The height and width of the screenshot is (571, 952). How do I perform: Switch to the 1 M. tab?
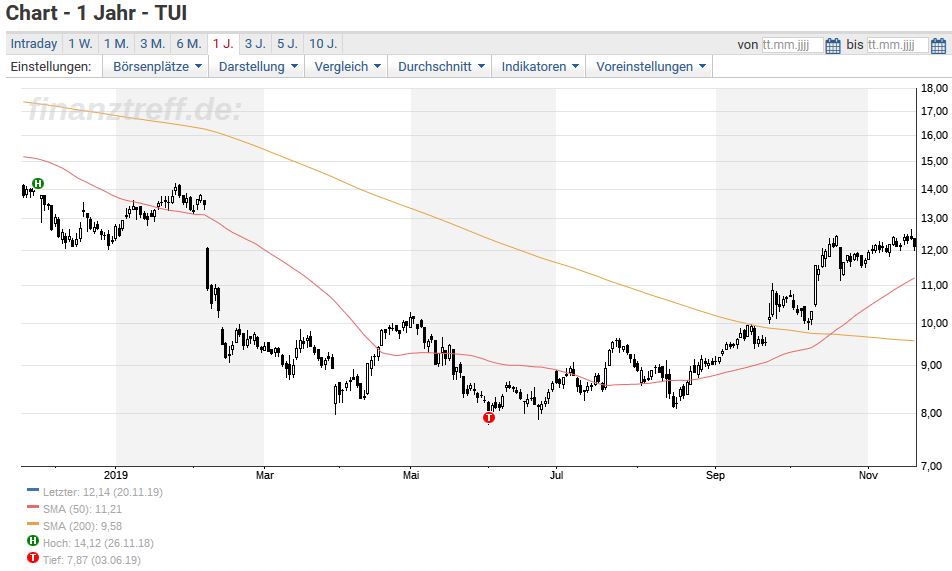click(116, 44)
